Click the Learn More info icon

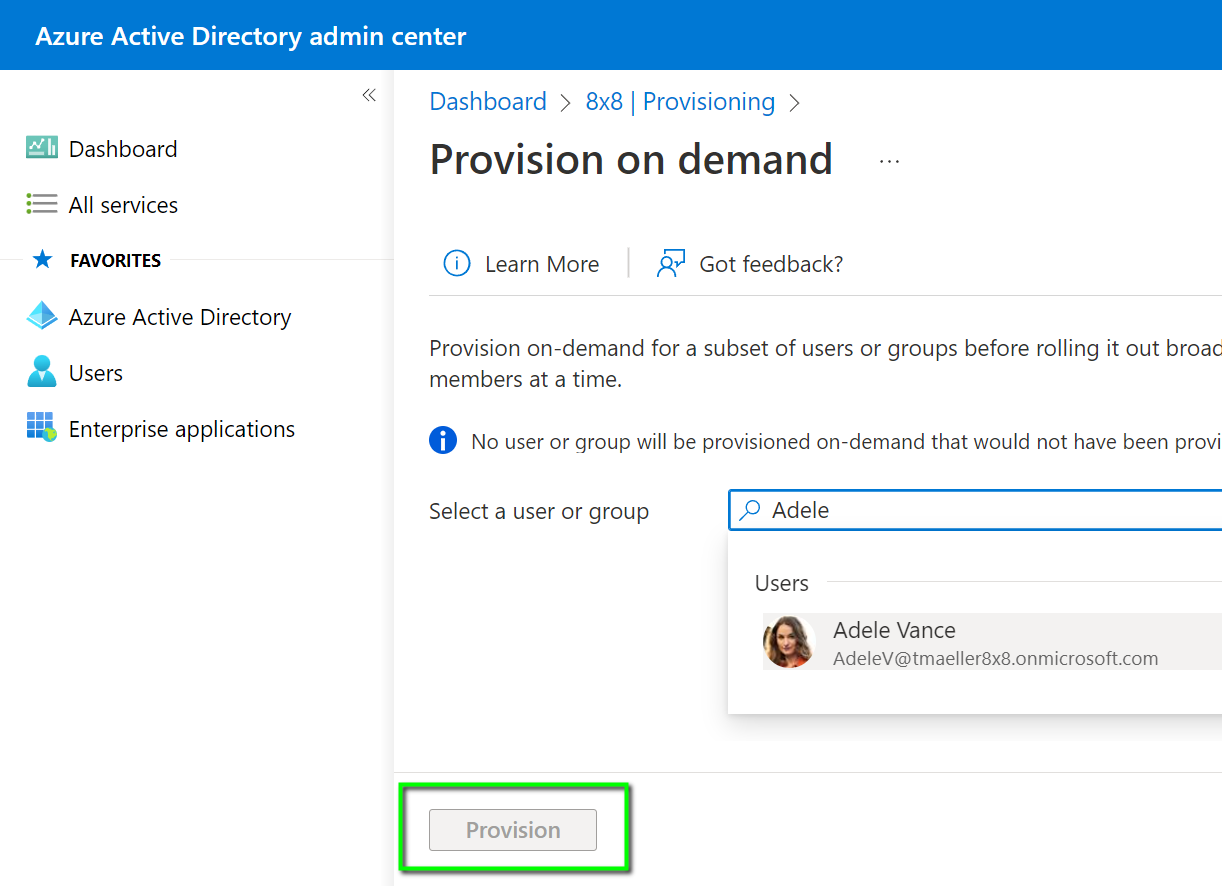click(457, 264)
